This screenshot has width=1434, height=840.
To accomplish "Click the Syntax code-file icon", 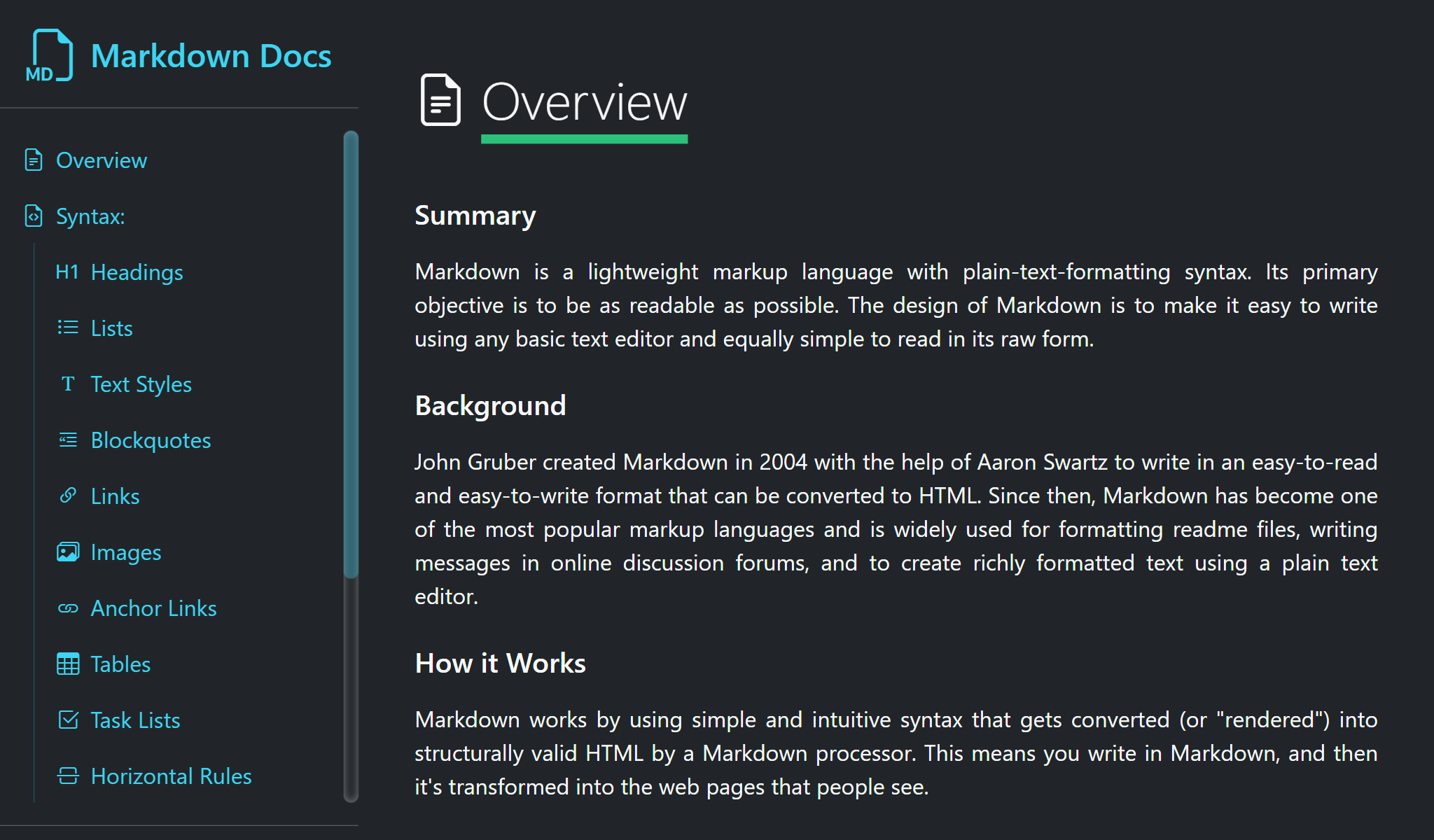I will pos(34,216).
